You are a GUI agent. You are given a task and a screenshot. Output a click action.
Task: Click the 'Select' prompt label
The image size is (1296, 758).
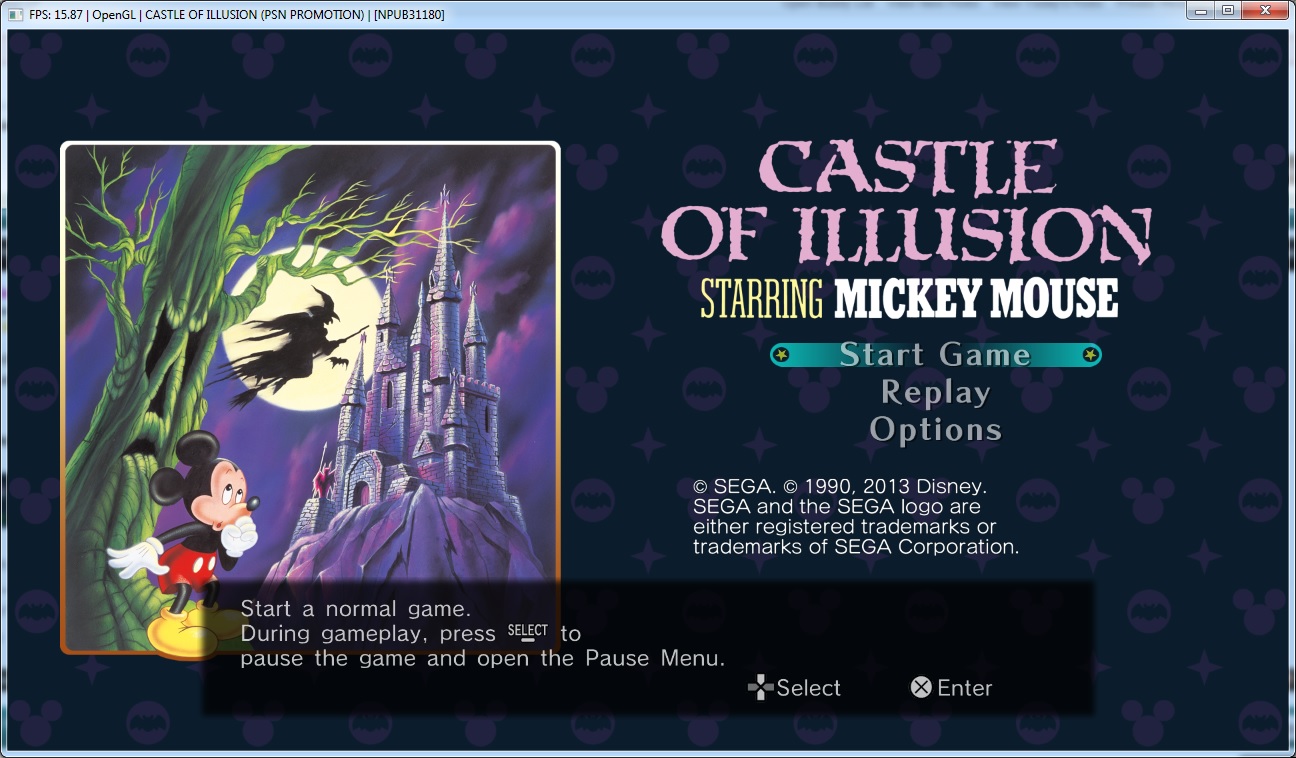[809, 688]
